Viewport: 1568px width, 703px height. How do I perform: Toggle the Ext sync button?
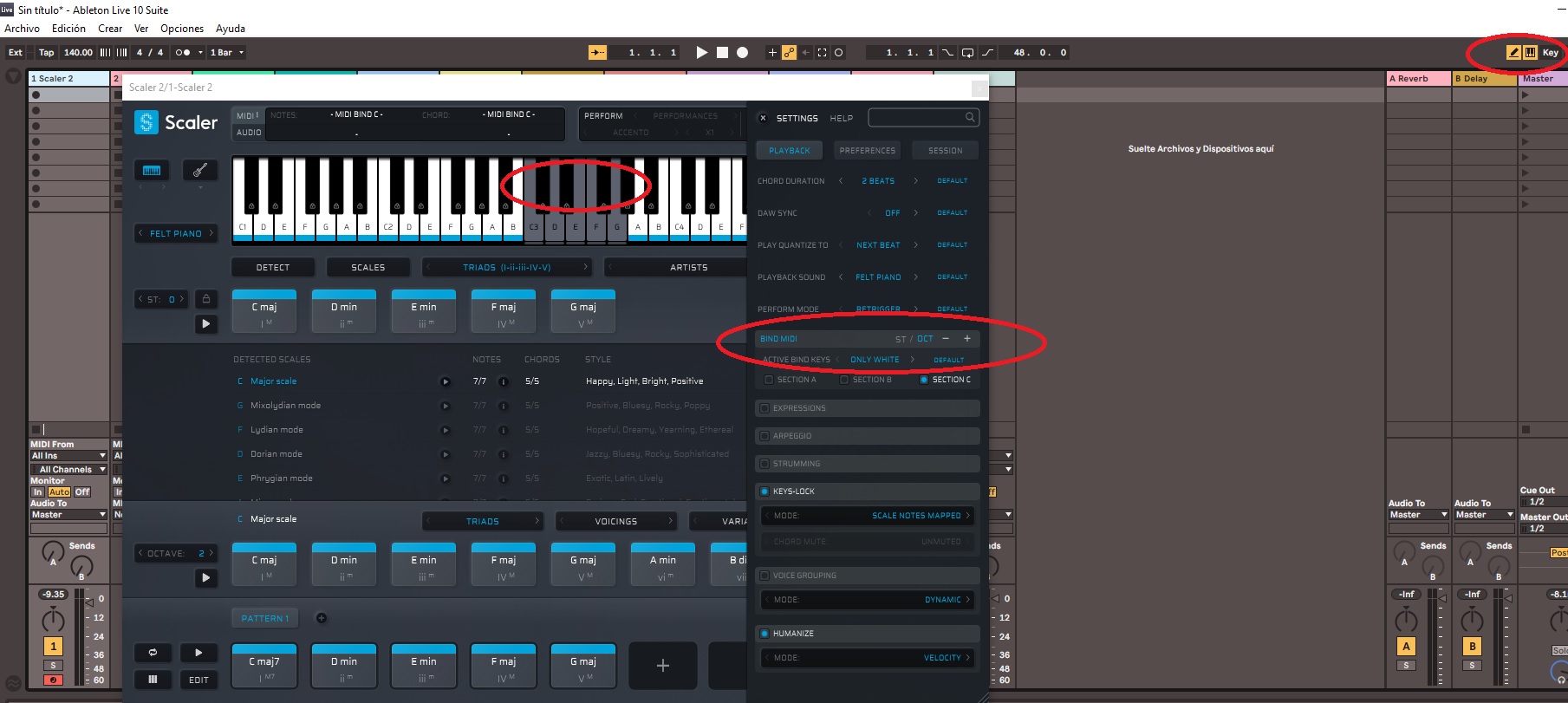[x=16, y=52]
